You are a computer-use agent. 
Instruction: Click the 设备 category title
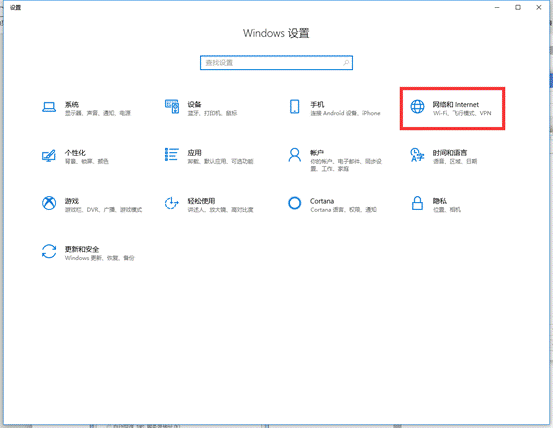coord(194,104)
